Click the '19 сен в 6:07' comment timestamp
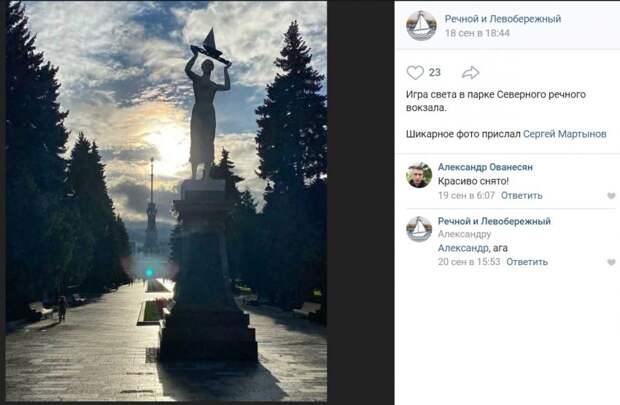Image resolution: width=620 pixels, height=405 pixels. (467, 195)
